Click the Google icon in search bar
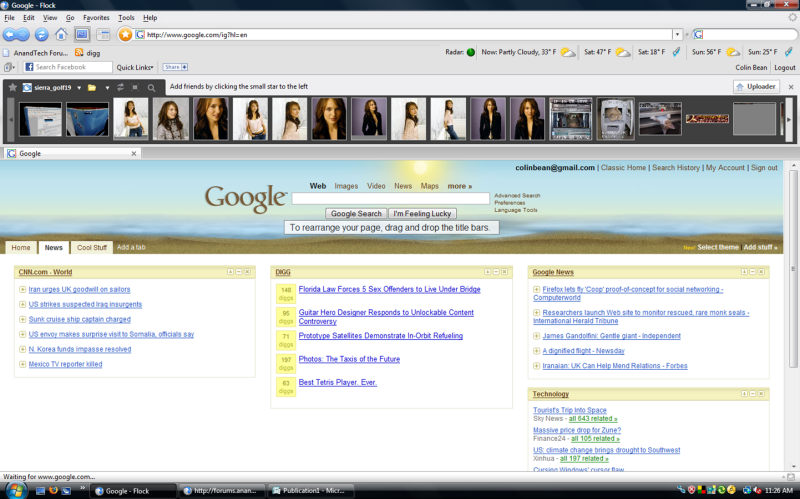 point(698,35)
